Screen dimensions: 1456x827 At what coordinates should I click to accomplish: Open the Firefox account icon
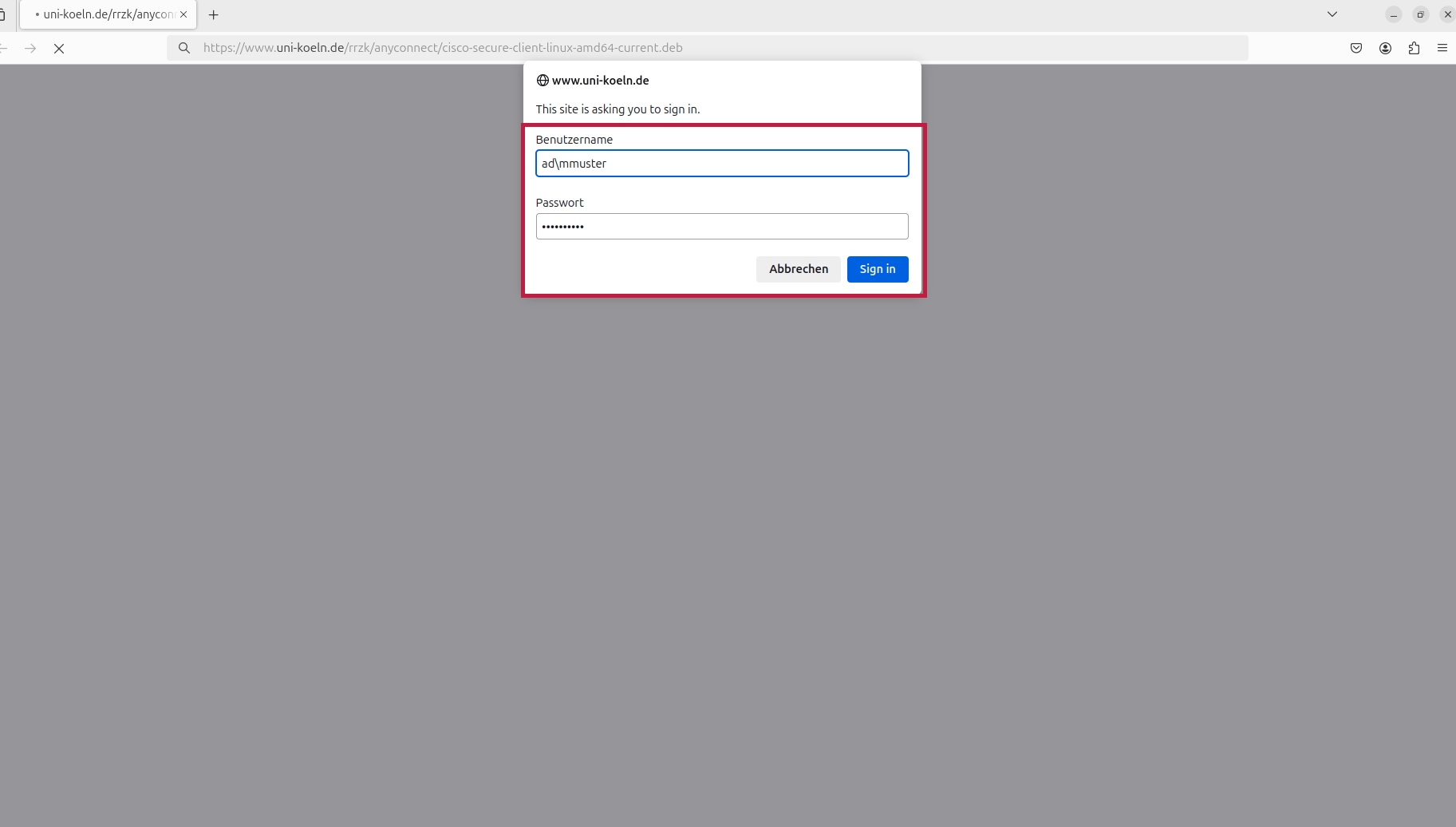[x=1385, y=48]
